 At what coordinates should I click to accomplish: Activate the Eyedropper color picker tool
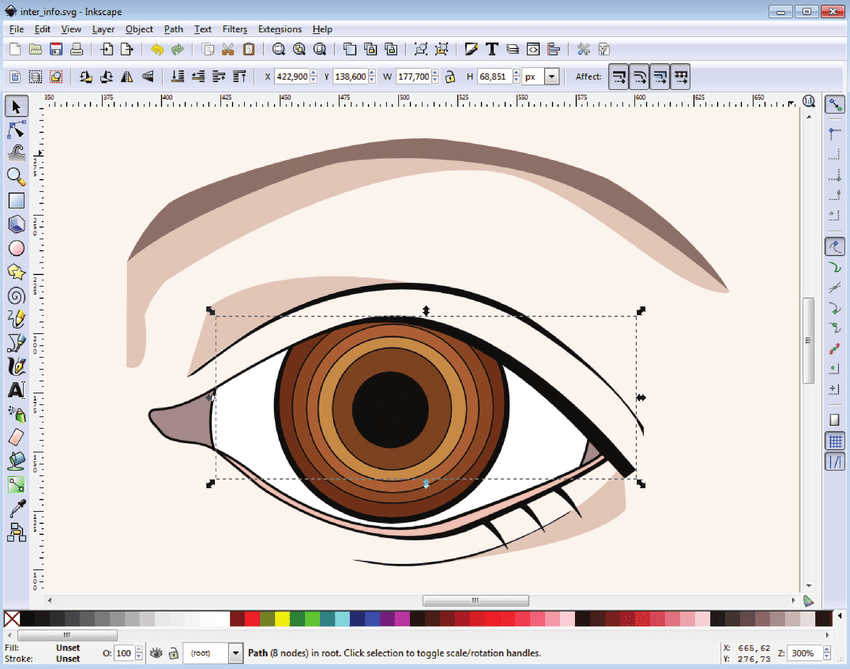pyautogui.click(x=16, y=509)
